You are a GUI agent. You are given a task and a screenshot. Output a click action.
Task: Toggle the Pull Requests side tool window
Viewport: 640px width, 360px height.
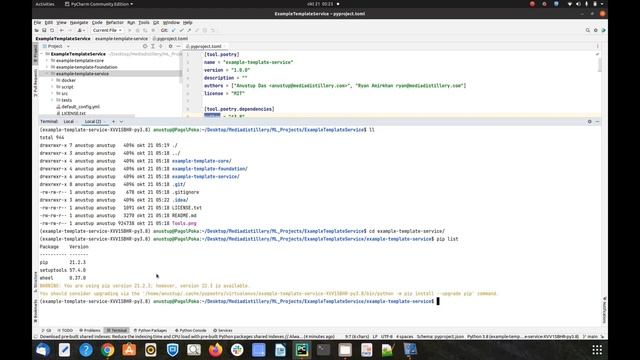pyautogui.click(x=36, y=82)
